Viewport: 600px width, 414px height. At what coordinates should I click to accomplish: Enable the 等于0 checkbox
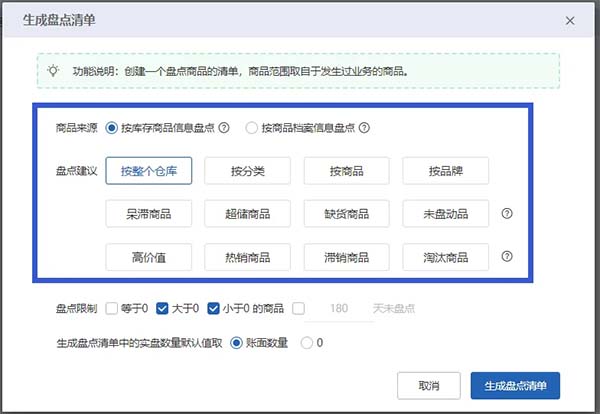click(x=112, y=308)
